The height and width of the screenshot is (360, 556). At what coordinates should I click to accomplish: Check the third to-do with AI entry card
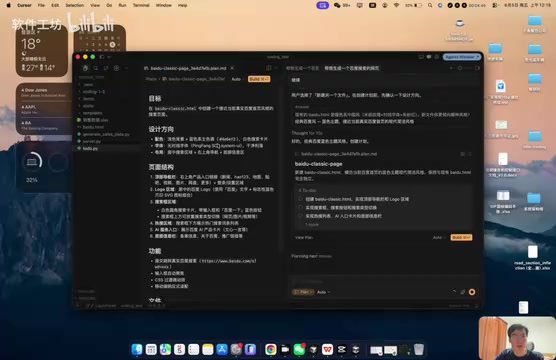[x=301, y=216]
